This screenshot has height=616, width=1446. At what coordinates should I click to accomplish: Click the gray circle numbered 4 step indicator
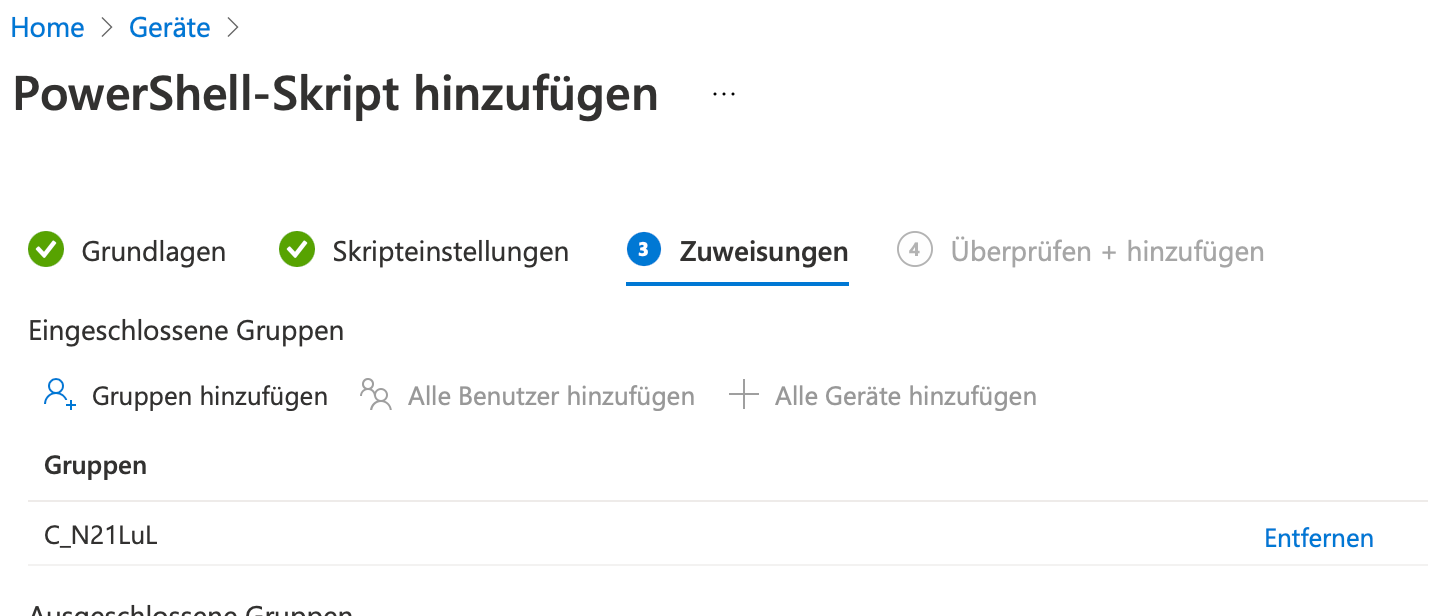914,249
